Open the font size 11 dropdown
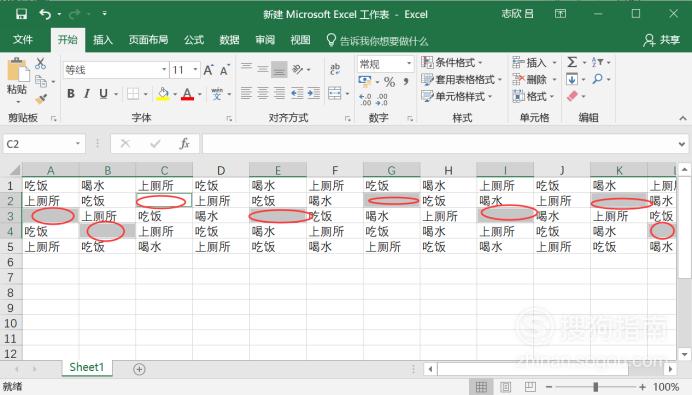 tap(195, 70)
